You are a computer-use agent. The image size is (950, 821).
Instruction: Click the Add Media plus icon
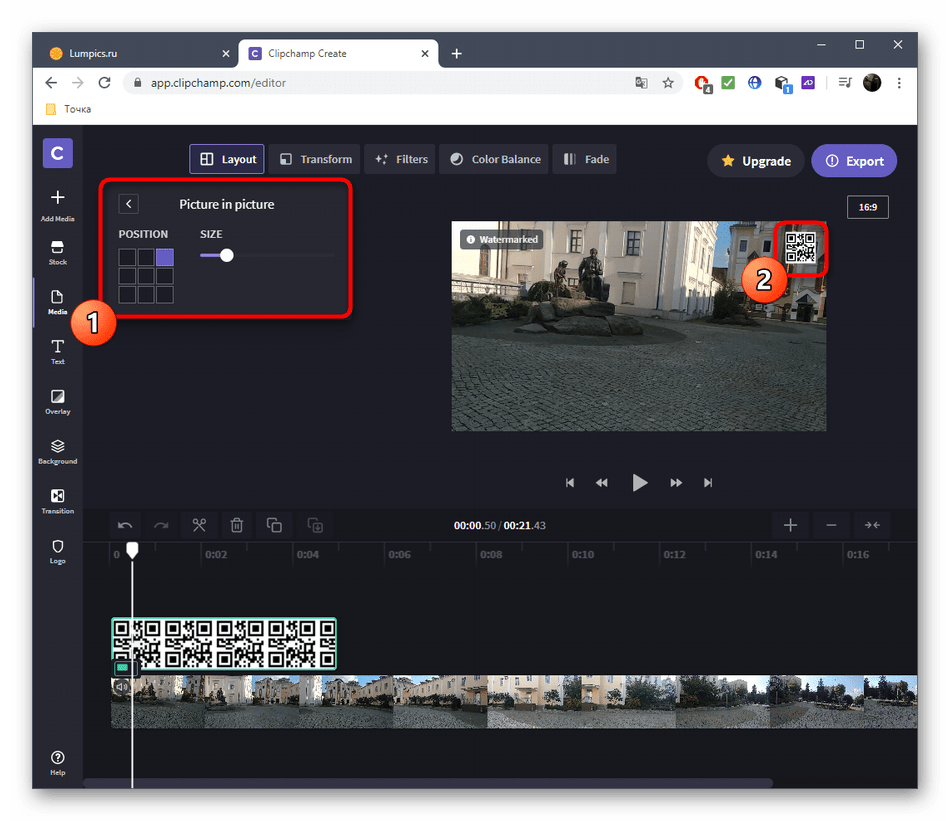pos(57,198)
